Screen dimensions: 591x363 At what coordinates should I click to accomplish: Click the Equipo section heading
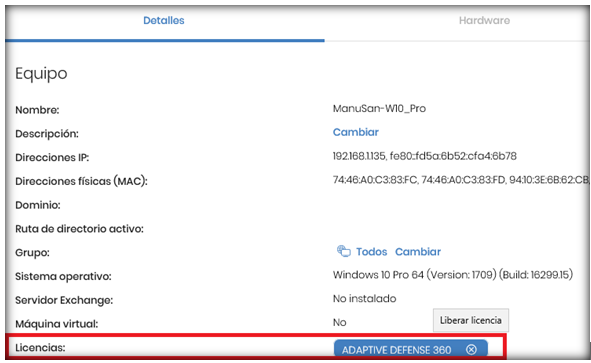coord(41,74)
